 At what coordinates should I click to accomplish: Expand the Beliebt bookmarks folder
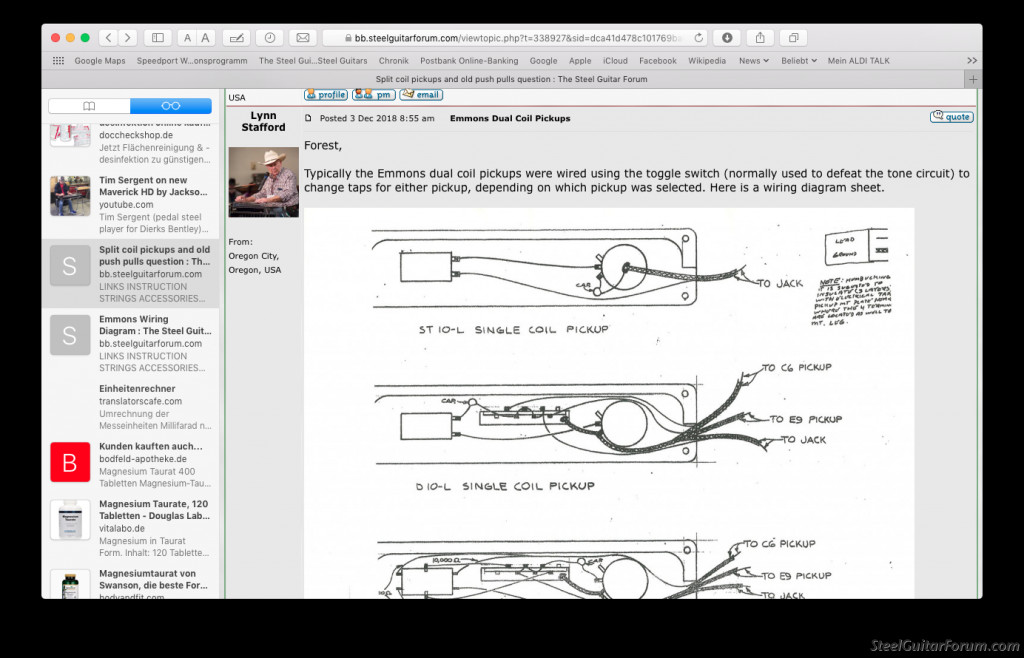click(799, 61)
